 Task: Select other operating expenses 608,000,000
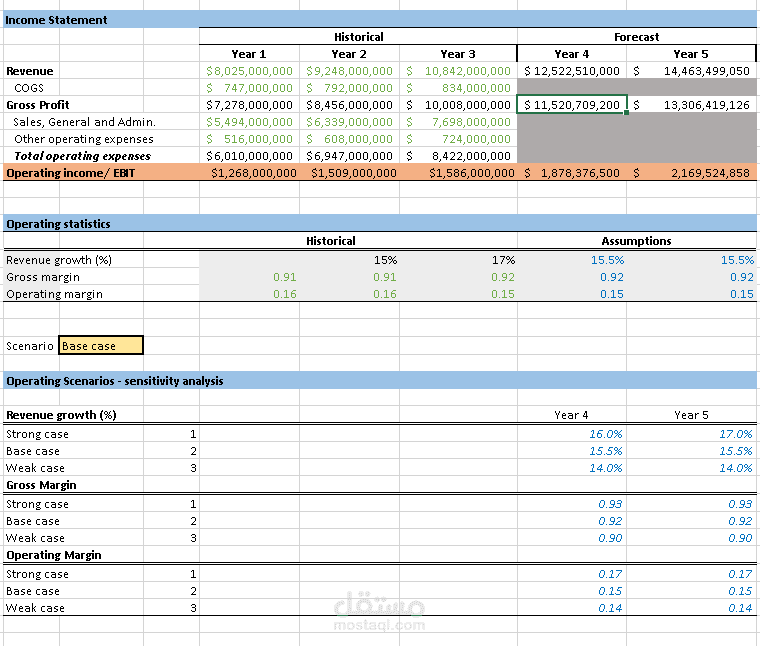[x=349, y=139]
